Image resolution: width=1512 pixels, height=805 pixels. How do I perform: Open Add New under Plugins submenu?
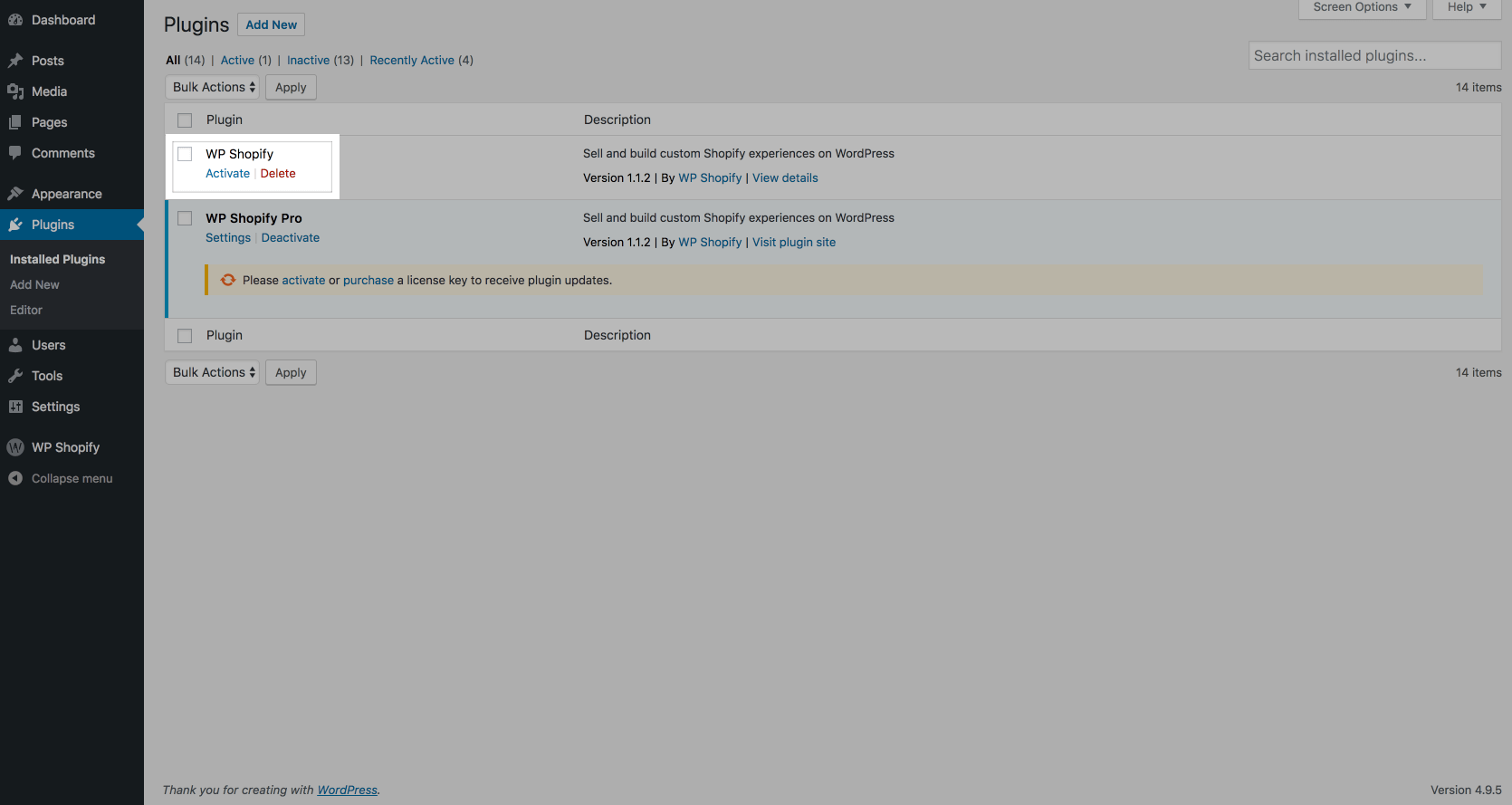point(34,284)
